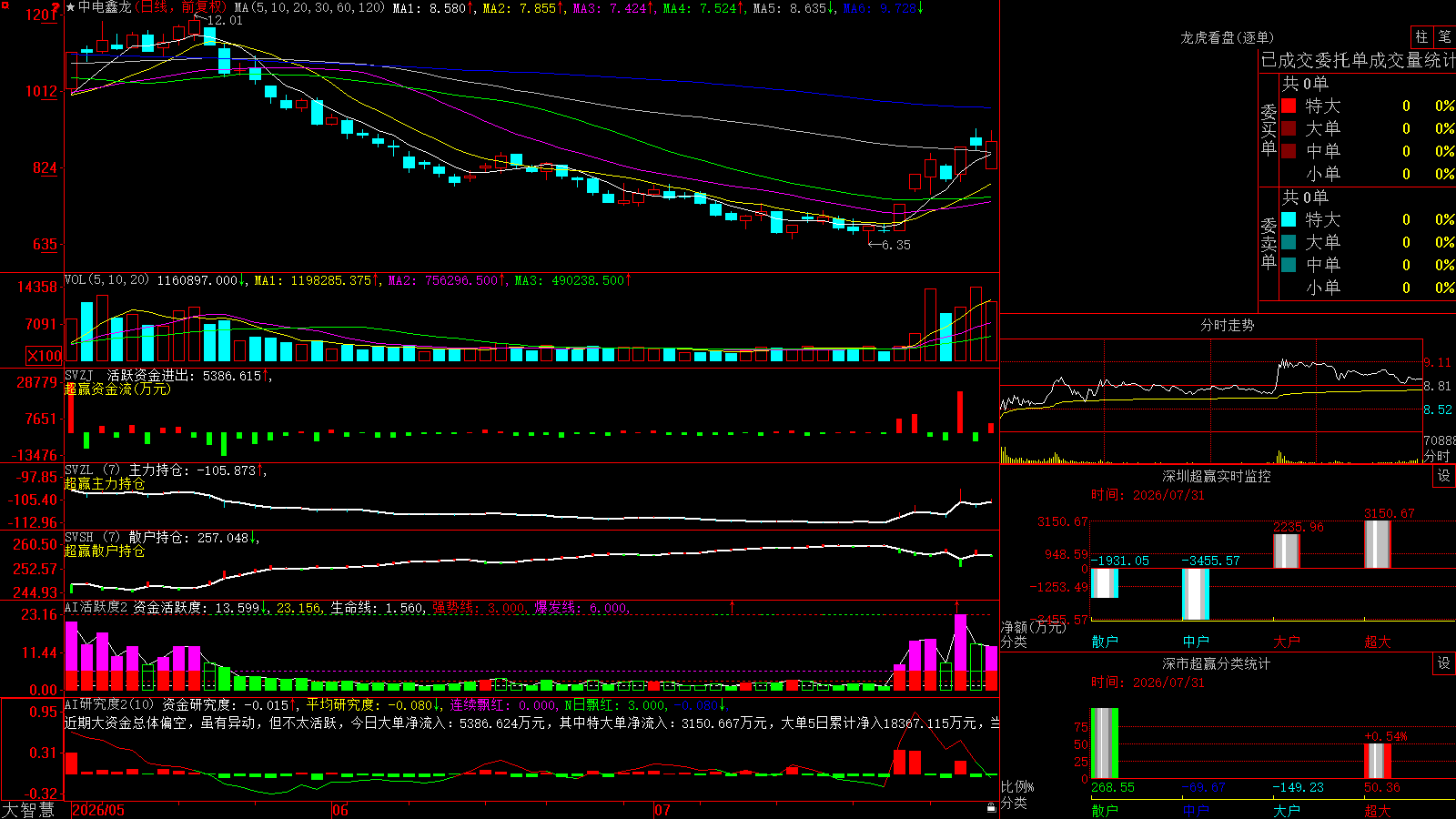
Task: Select the VOL(5,10,20) indicator label
Action: point(106,280)
